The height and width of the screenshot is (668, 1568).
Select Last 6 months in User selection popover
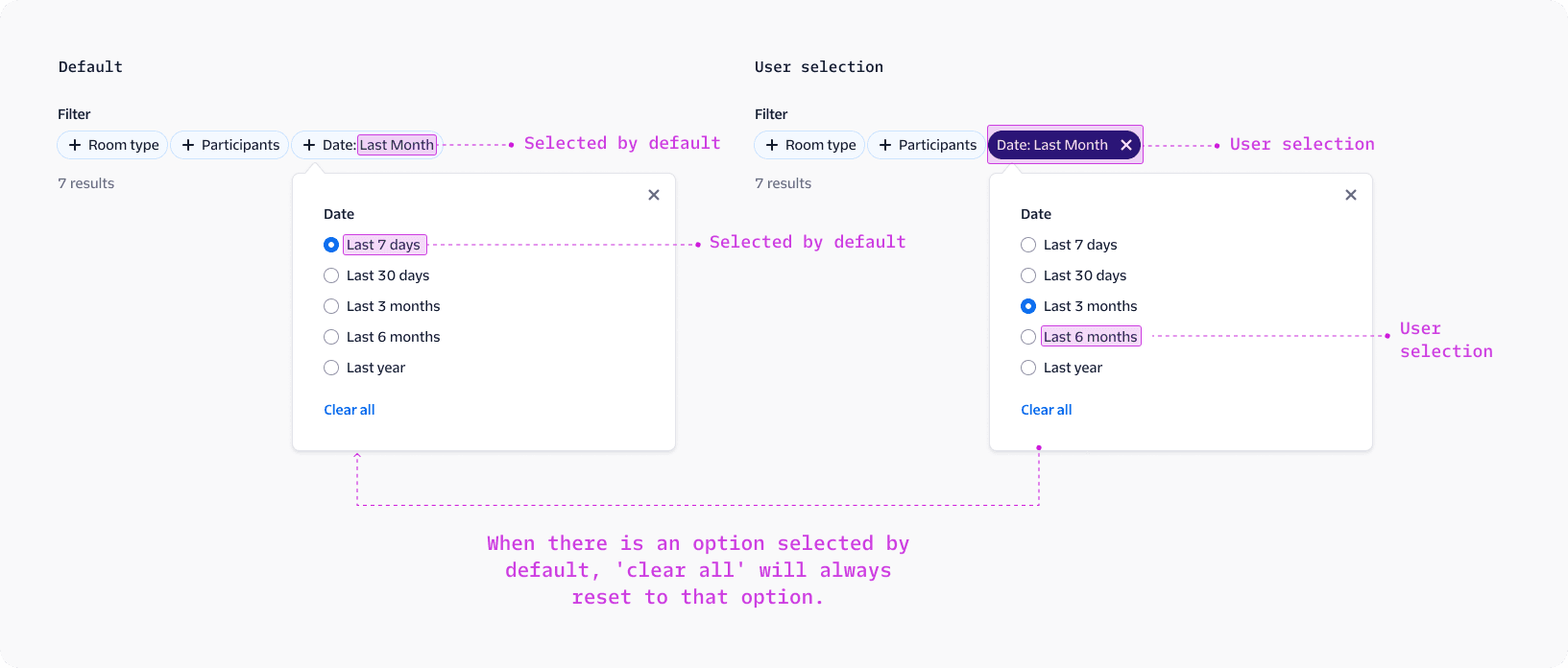(1028, 336)
